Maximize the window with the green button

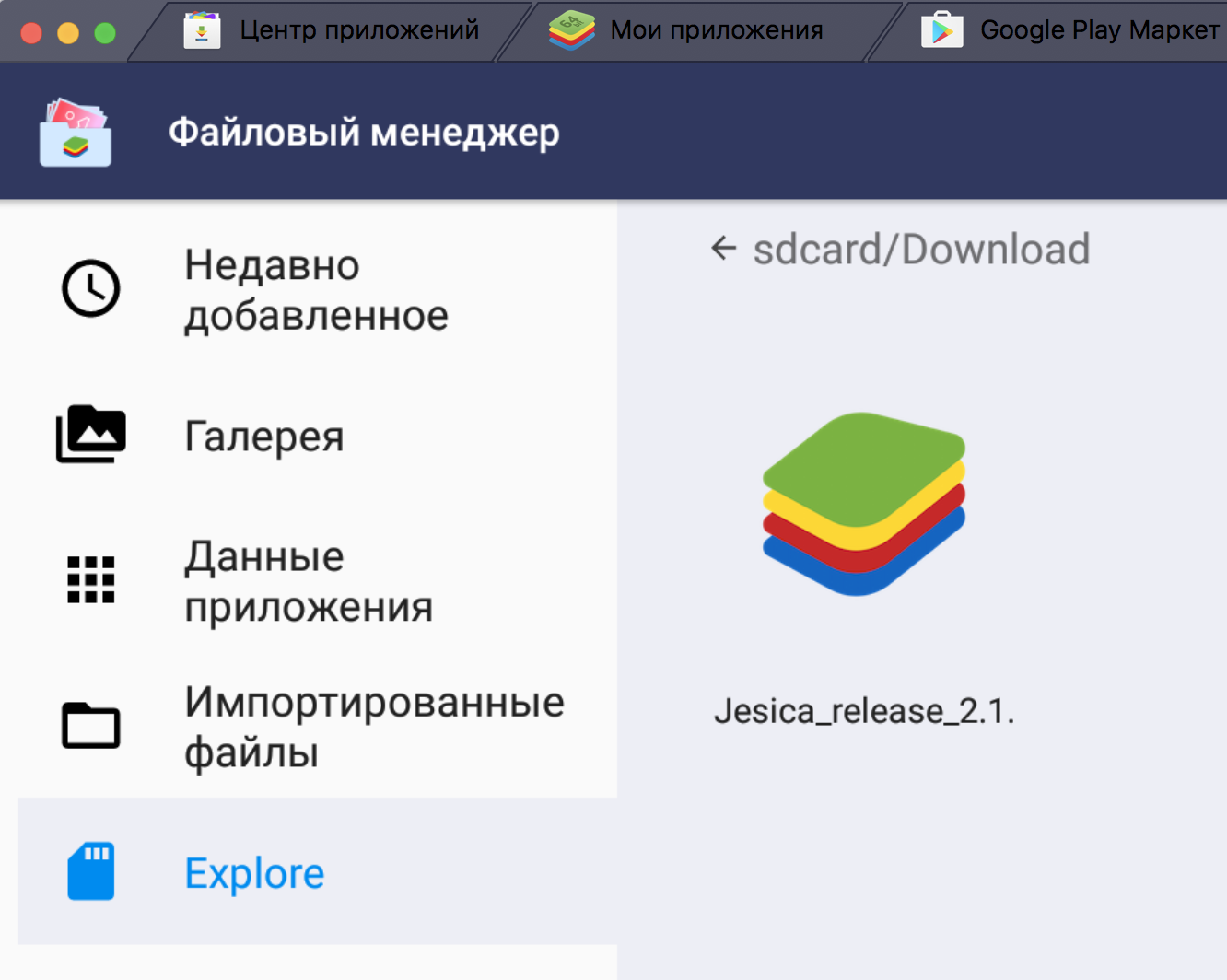(105, 33)
